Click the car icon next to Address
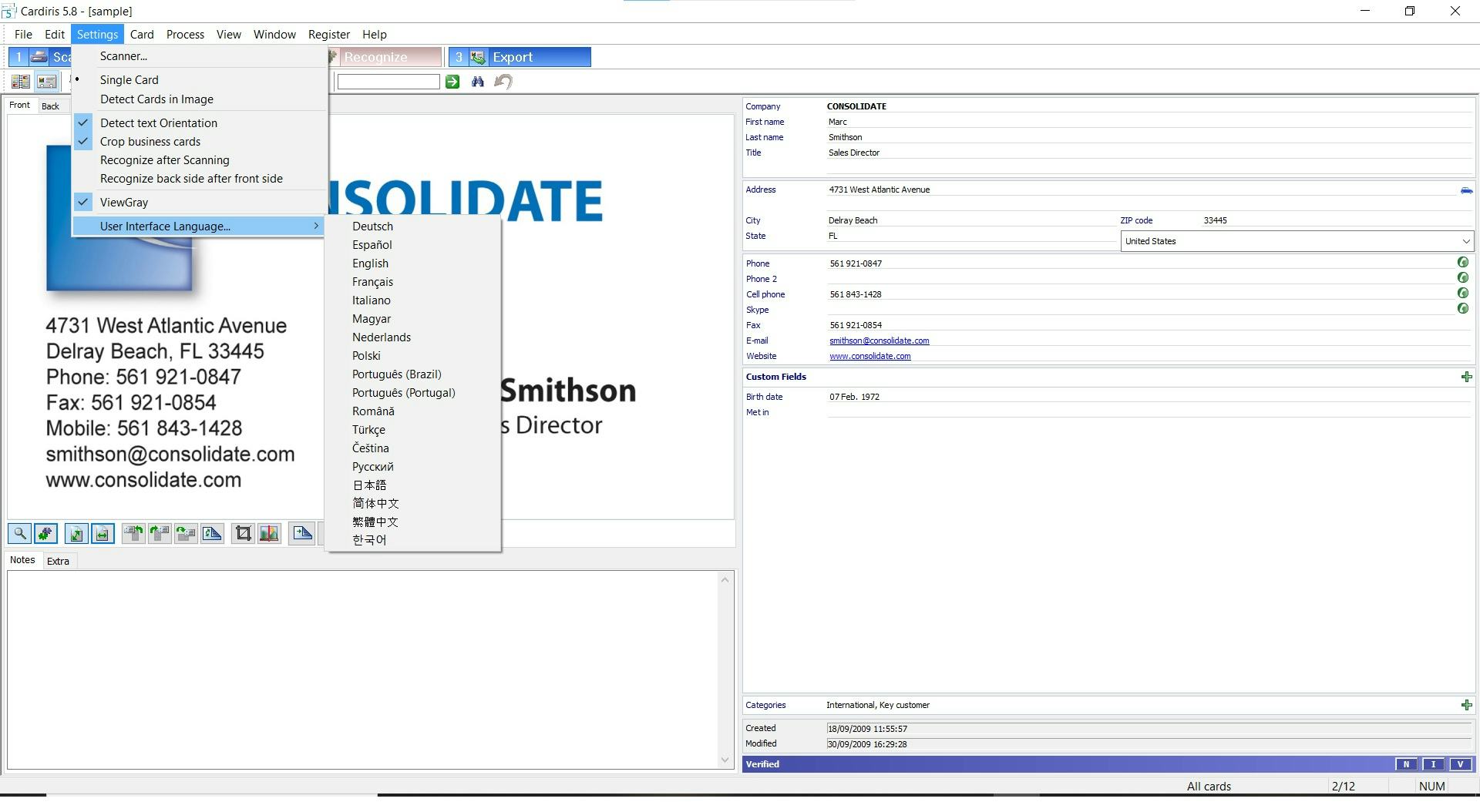Viewport: 1480px width, 812px height. tap(1466, 190)
